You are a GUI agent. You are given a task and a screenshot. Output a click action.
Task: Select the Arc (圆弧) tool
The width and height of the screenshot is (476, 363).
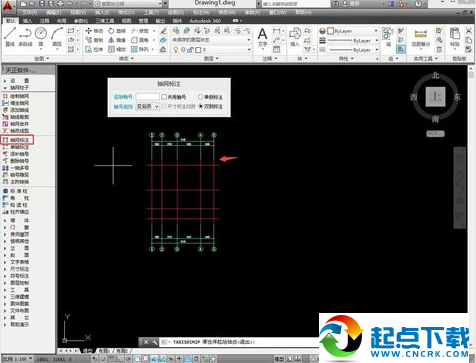pos(57,36)
